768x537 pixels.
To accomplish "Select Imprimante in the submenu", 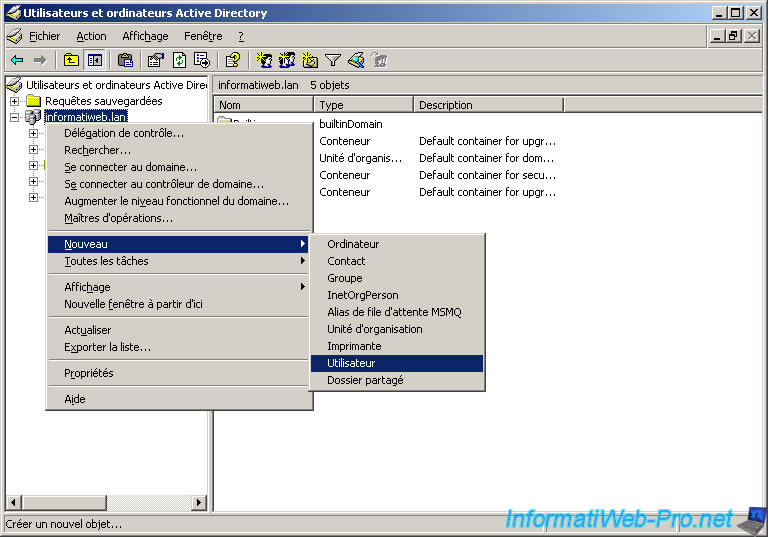I will 397,346.
